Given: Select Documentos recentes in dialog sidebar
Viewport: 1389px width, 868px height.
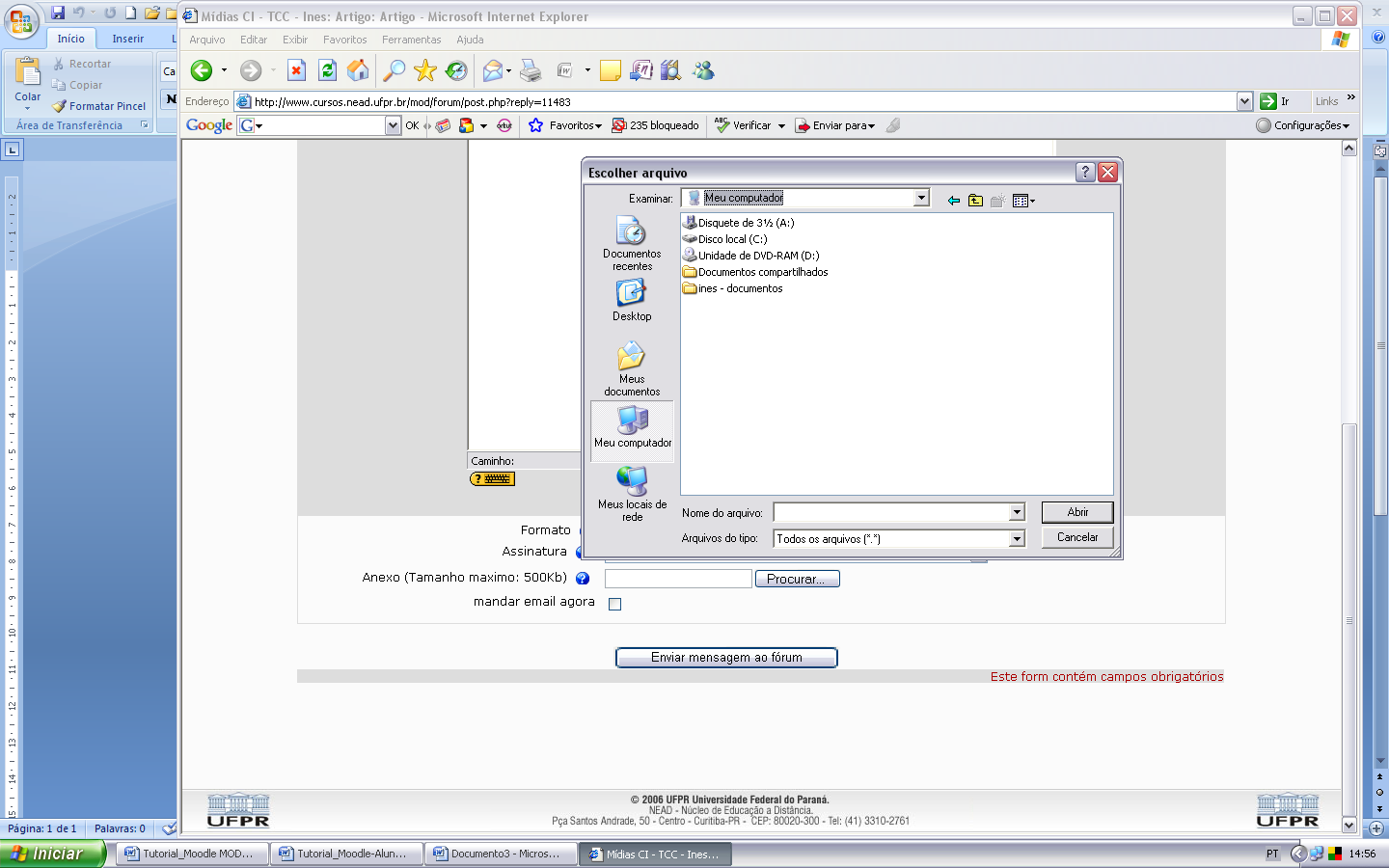Looking at the screenshot, I should (x=632, y=243).
